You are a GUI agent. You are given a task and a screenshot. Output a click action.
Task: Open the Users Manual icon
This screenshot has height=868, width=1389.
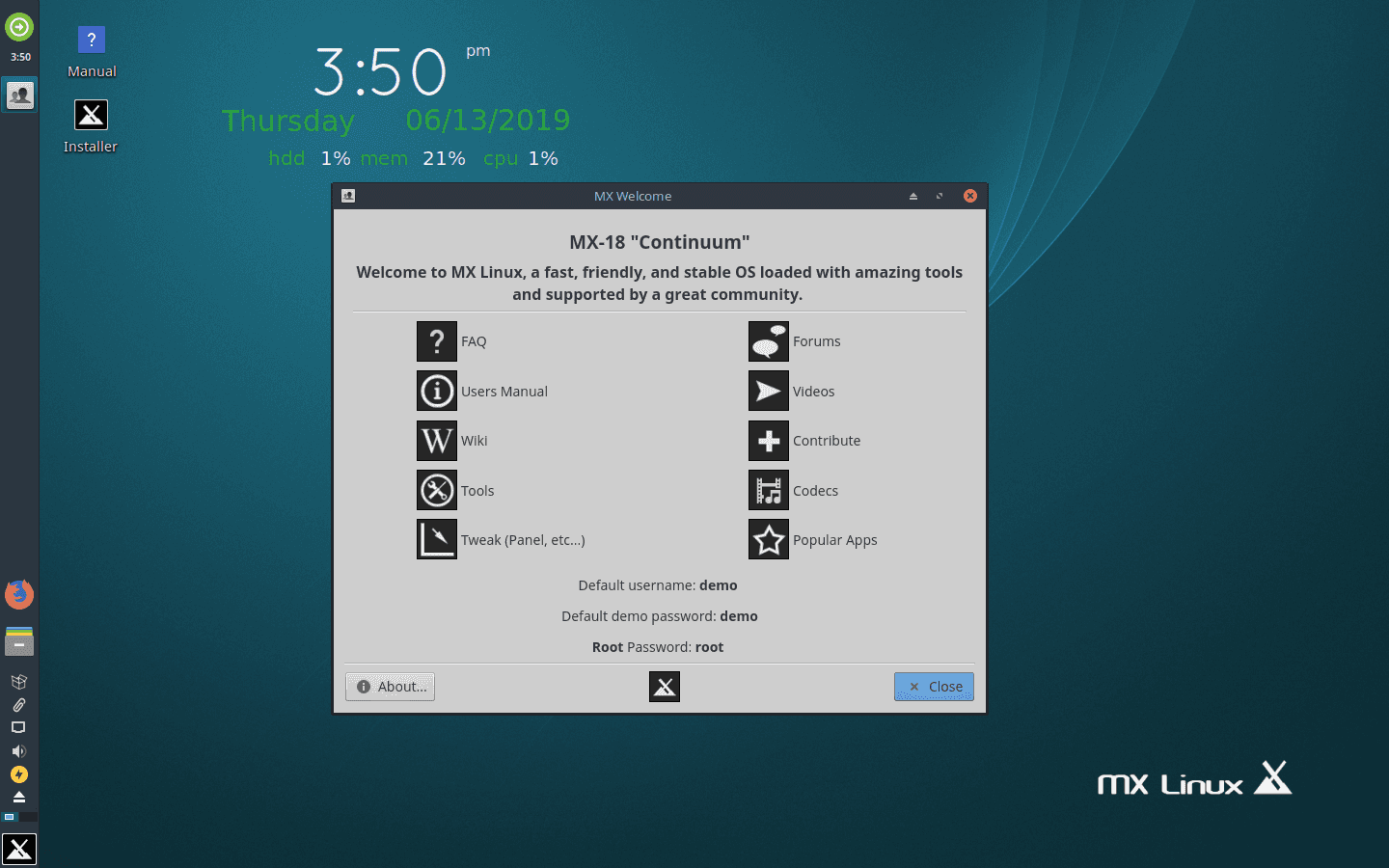pyautogui.click(x=437, y=391)
